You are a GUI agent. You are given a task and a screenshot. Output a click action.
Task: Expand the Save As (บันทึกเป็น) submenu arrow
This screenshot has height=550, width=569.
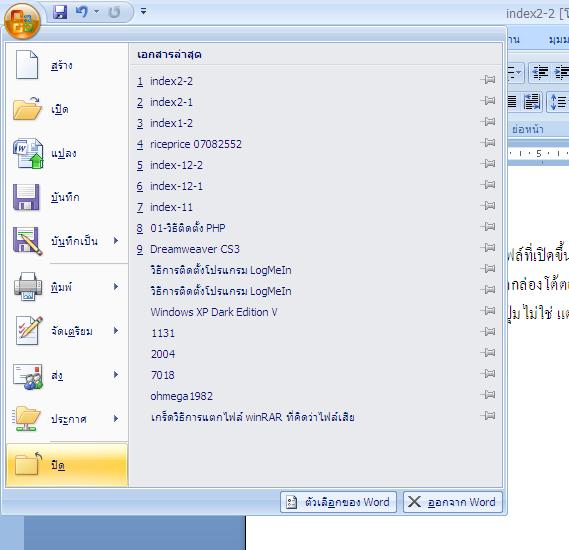116,241
